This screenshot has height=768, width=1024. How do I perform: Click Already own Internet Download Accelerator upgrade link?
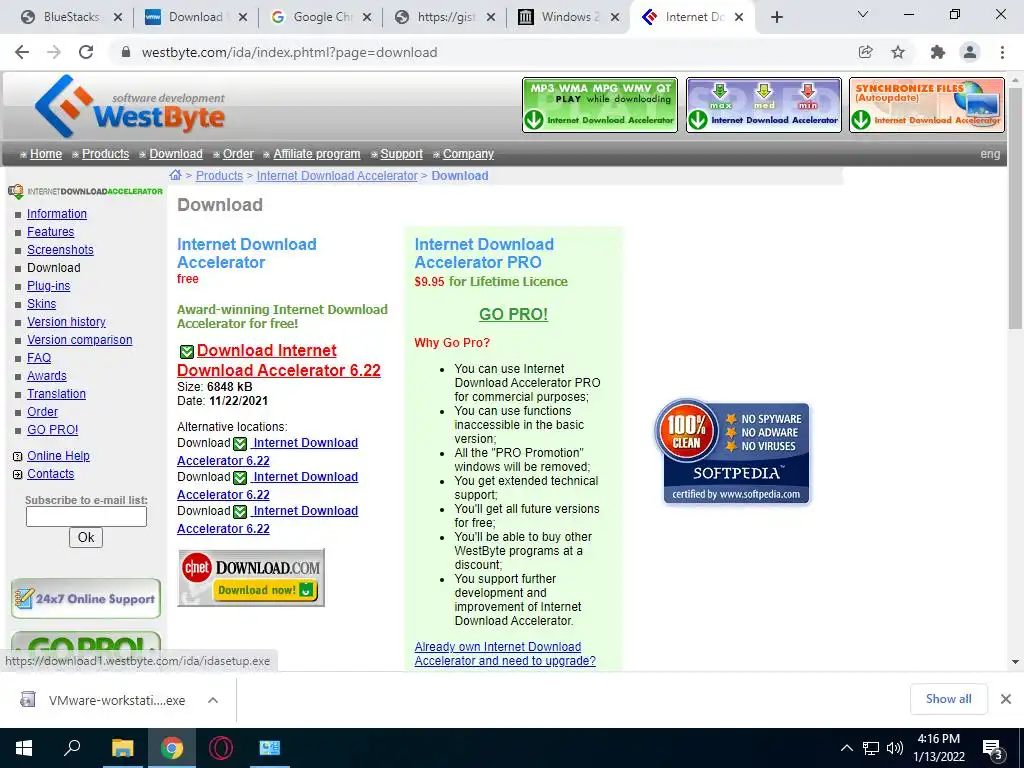505,653
